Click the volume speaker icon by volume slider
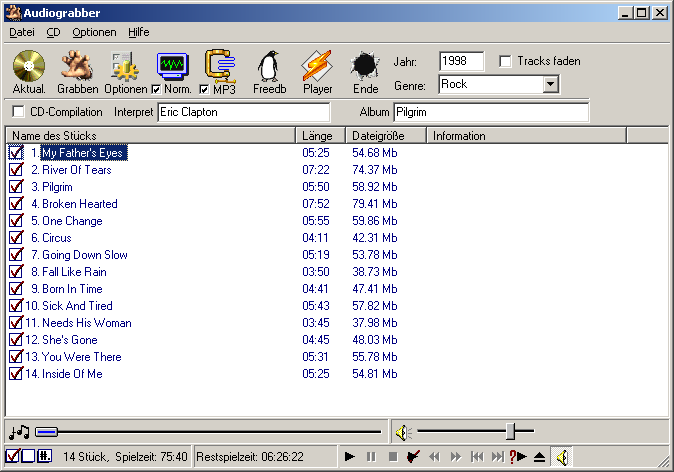The height and width of the screenshot is (472, 674). click(403, 432)
